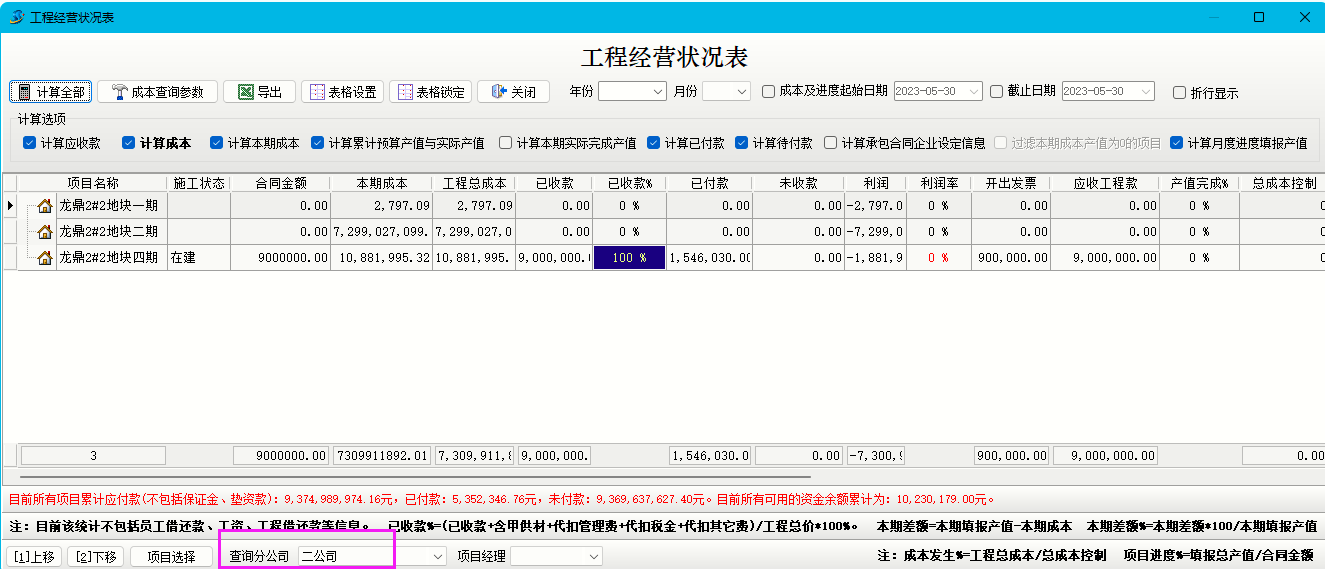
Task: Click the 项目选择 button
Action: (171, 557)
